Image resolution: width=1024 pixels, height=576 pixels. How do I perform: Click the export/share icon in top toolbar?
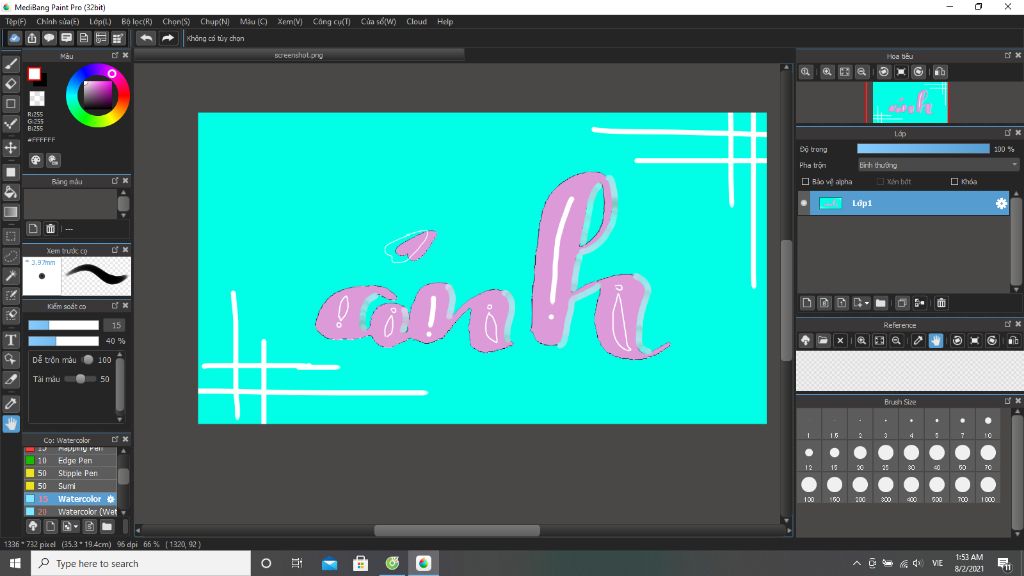pos(31,38)
